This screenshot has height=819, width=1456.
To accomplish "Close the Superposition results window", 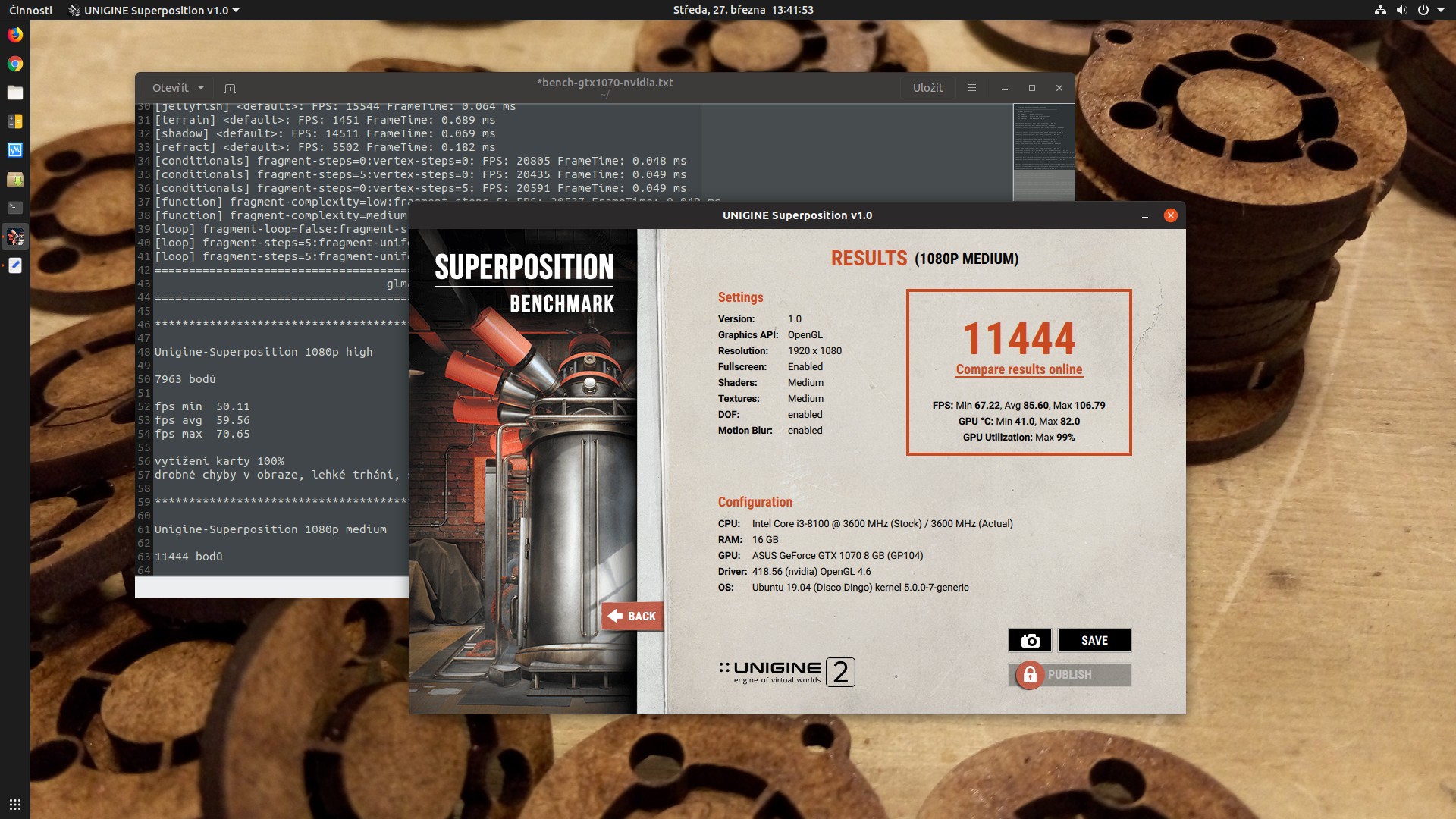I will click(1170, 215).
